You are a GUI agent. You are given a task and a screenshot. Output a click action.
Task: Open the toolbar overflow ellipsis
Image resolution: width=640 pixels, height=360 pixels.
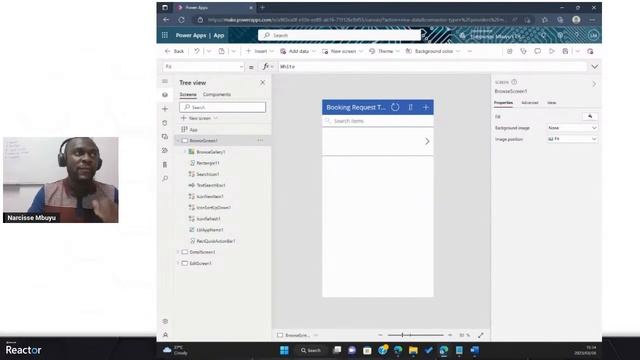pyautogui.click(x=469, y=51)
